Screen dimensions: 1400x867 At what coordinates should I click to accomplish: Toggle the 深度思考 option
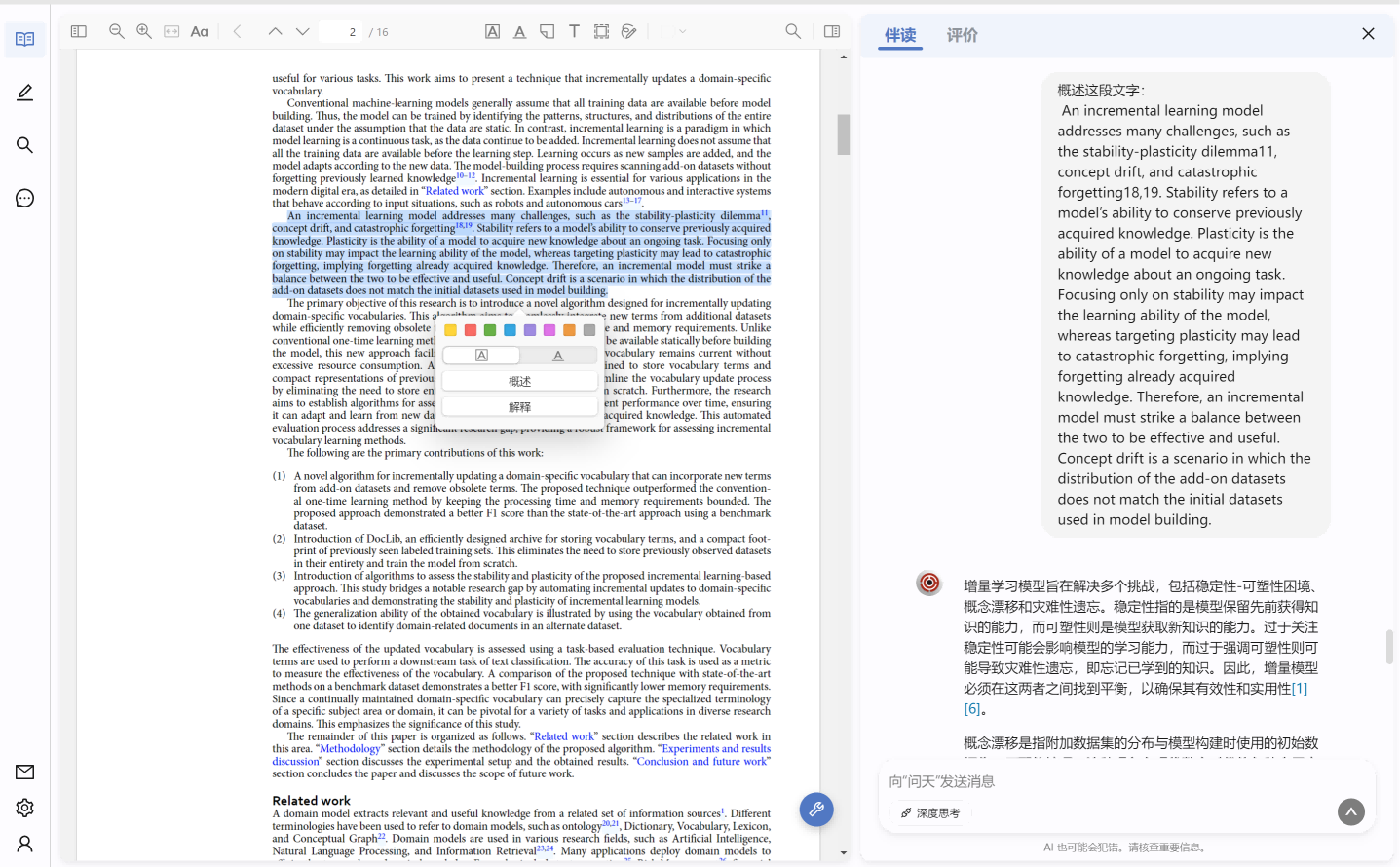(930, 812)
